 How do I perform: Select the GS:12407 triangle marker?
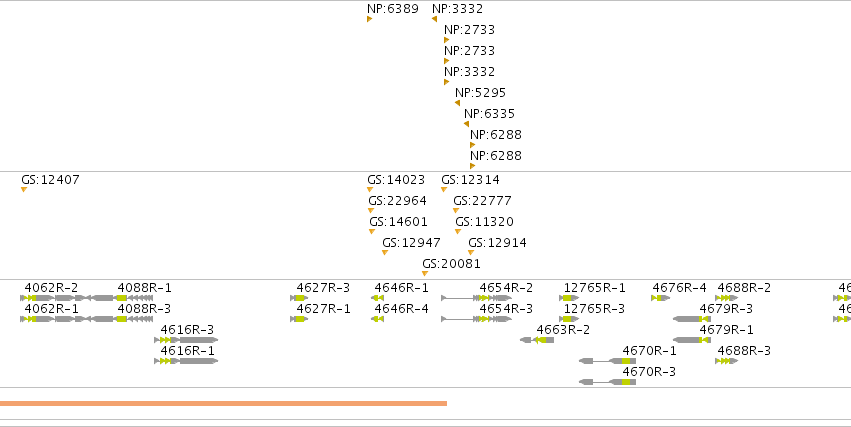pyautogui.click(x=24, y=189)
